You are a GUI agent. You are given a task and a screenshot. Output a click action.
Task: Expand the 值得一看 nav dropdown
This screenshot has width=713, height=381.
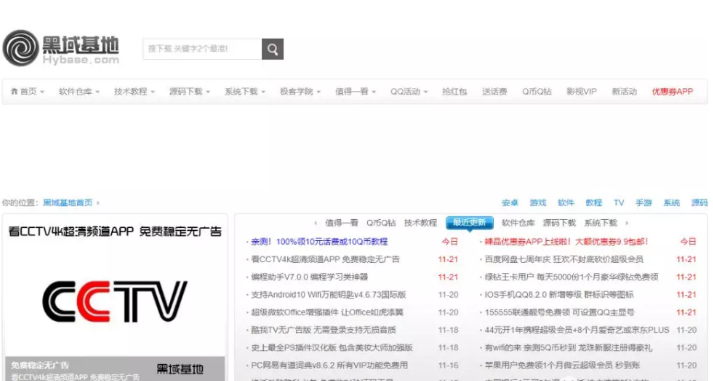tap(356, 91)
